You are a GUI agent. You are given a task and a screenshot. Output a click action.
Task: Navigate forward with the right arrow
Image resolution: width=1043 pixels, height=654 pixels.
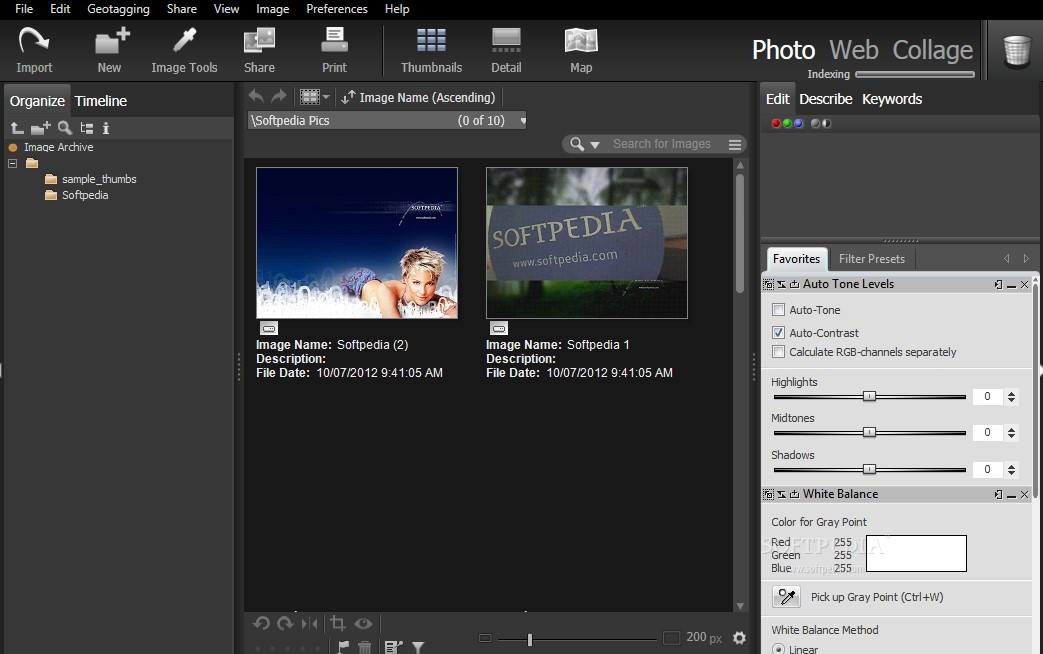279,96
